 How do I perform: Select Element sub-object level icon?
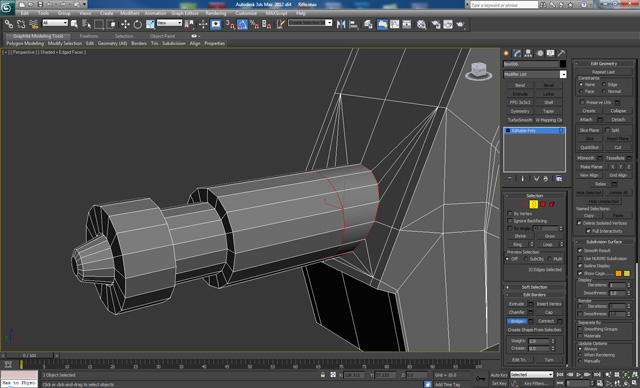tap(552, 204)
